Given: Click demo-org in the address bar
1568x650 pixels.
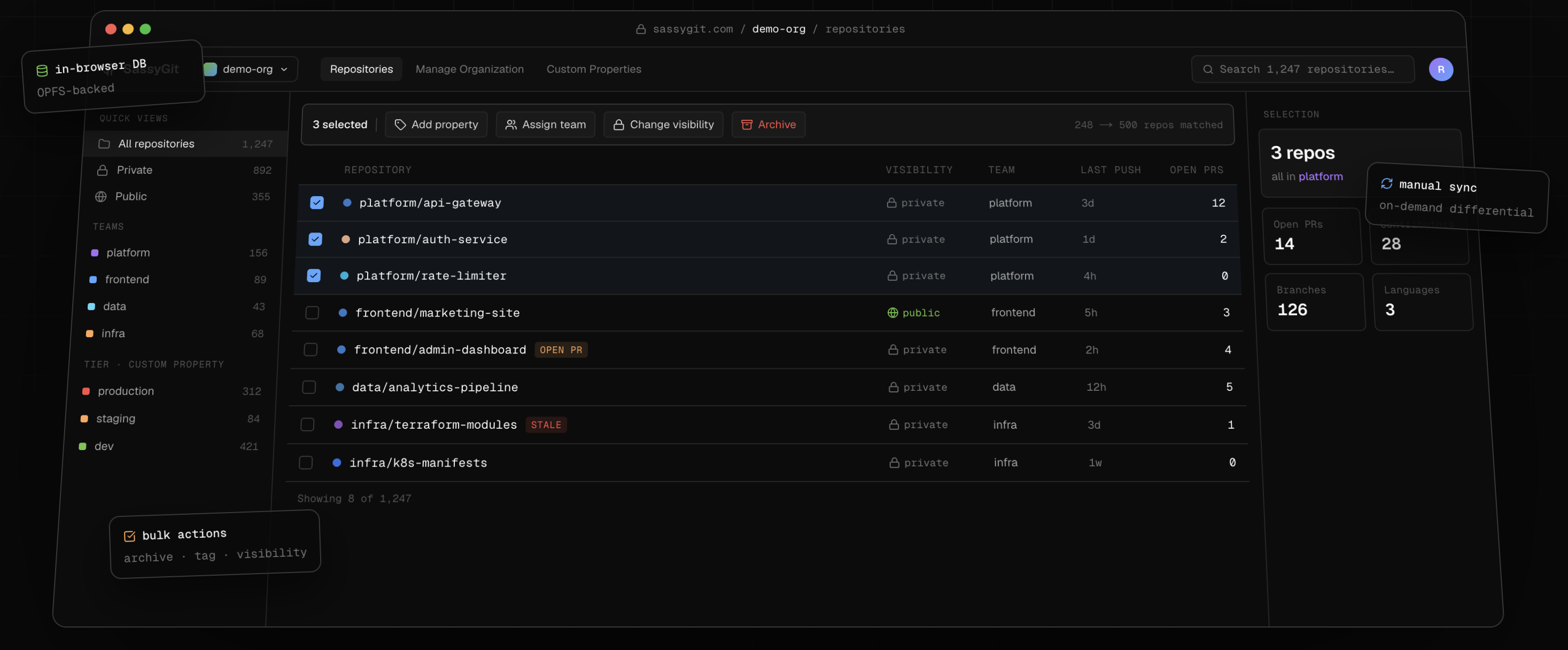Looking at the screenshot, I should pos(779,29).
